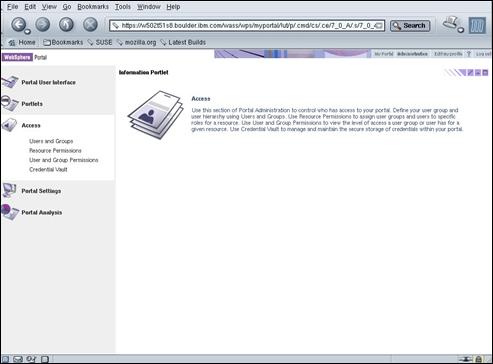Reload the page with the refresh button
This screenshot has width=493, height=364.
pos(66,24)
